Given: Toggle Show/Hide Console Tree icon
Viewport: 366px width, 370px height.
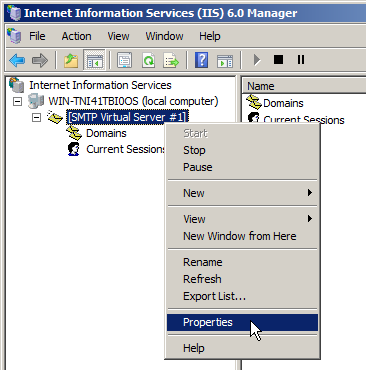Looking at the screenshot, I should click(x=95, y=60).
